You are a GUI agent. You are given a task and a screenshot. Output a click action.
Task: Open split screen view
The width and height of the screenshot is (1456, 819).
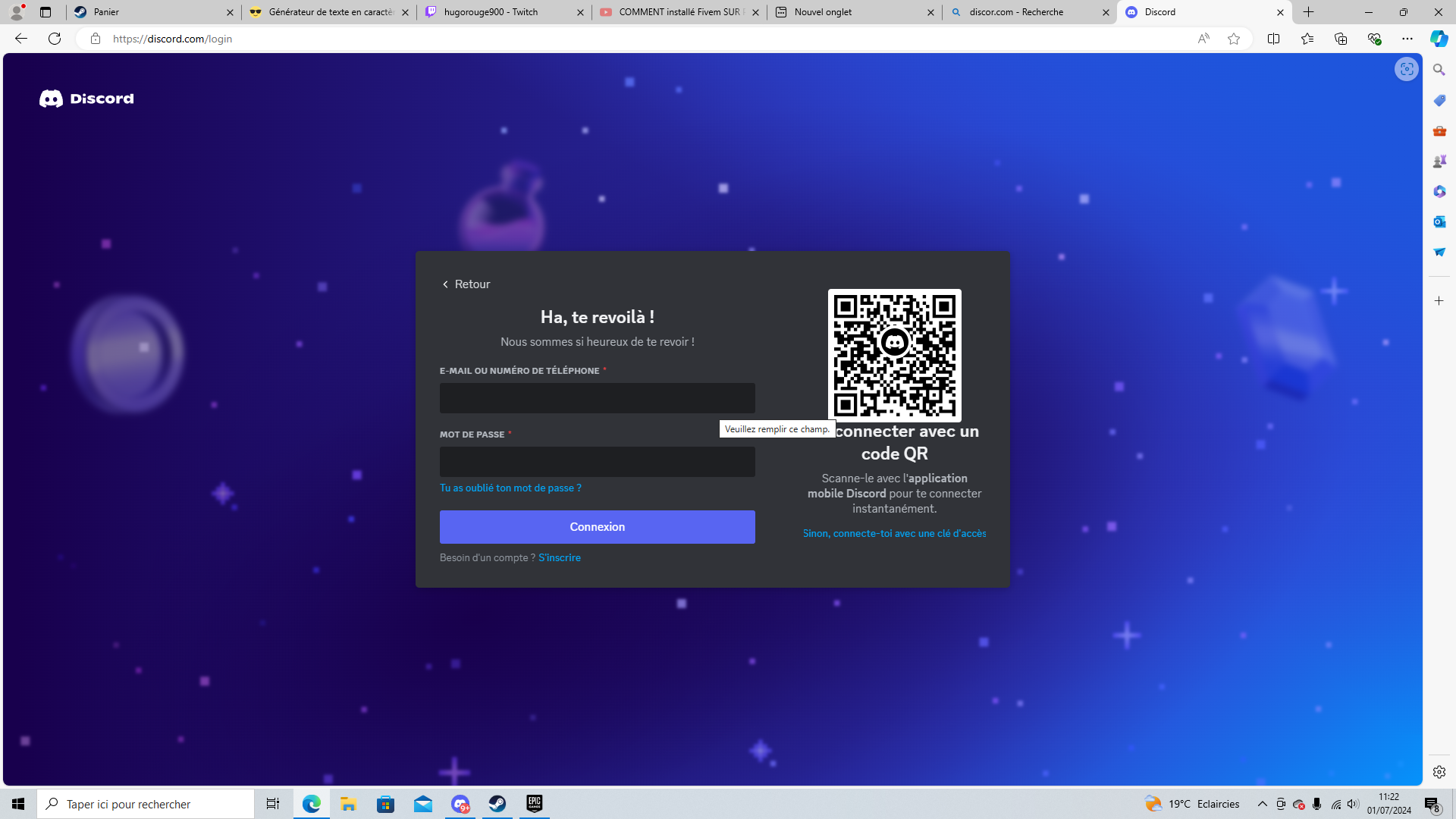pos(1273,39)
